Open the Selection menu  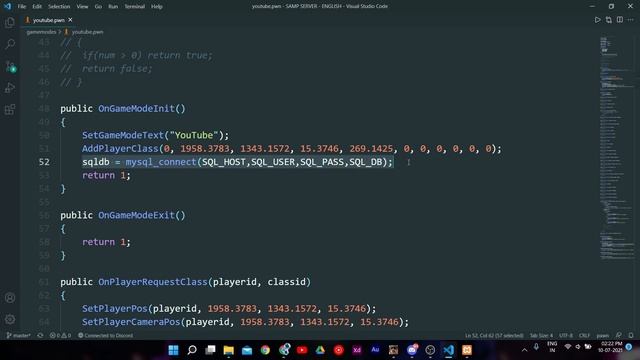pos(59,6)
